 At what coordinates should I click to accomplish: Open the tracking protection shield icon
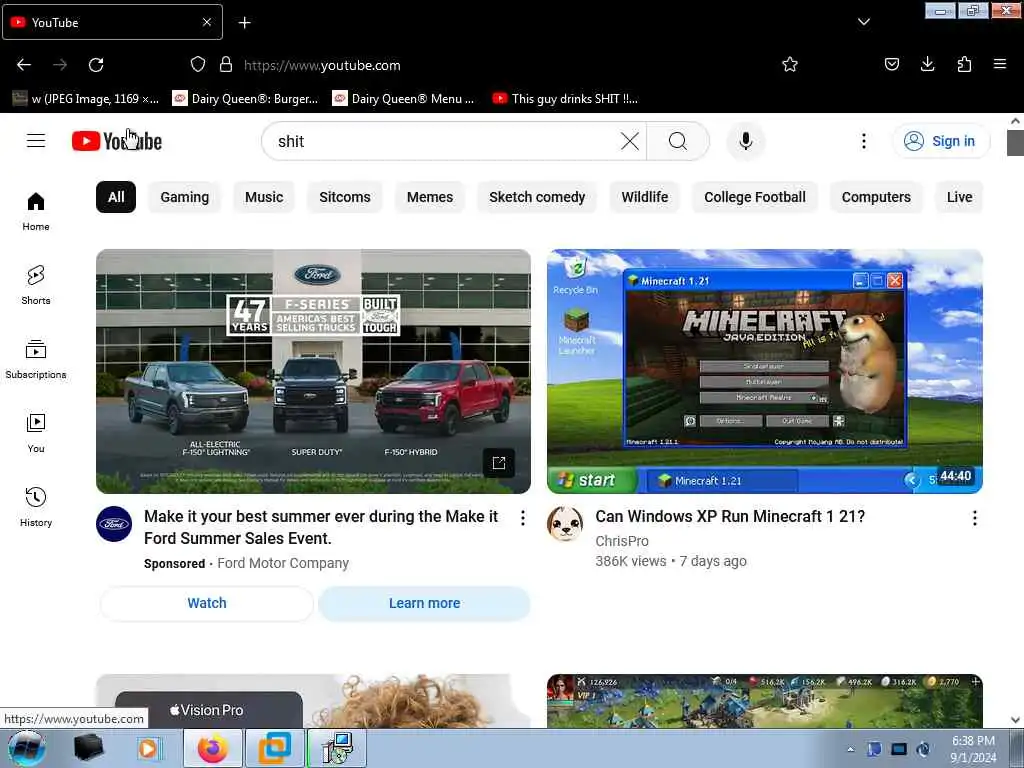point(198,64)
